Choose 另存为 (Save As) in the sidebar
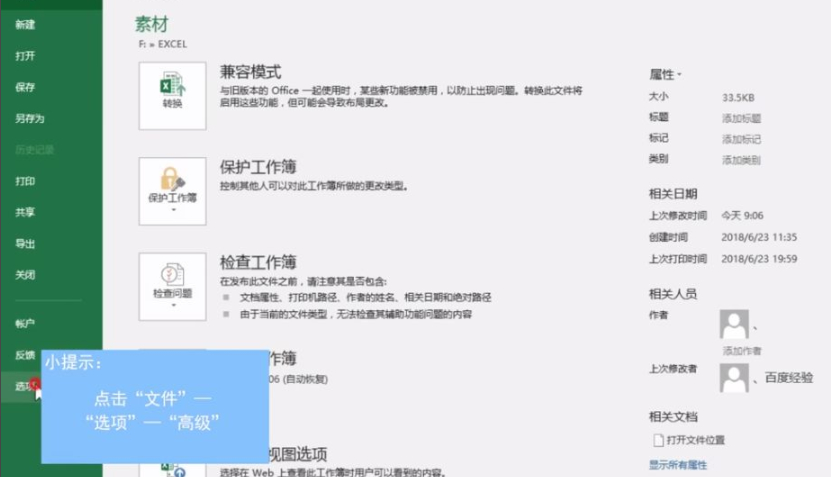Screen dimensions: 831x477 pos(30,118)
